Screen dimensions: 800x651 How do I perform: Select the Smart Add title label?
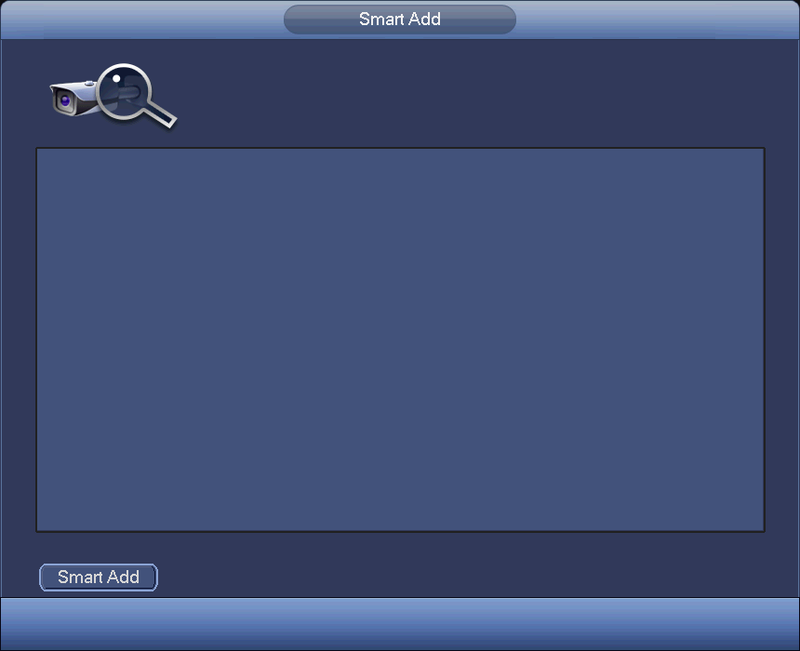coord(399,19)
